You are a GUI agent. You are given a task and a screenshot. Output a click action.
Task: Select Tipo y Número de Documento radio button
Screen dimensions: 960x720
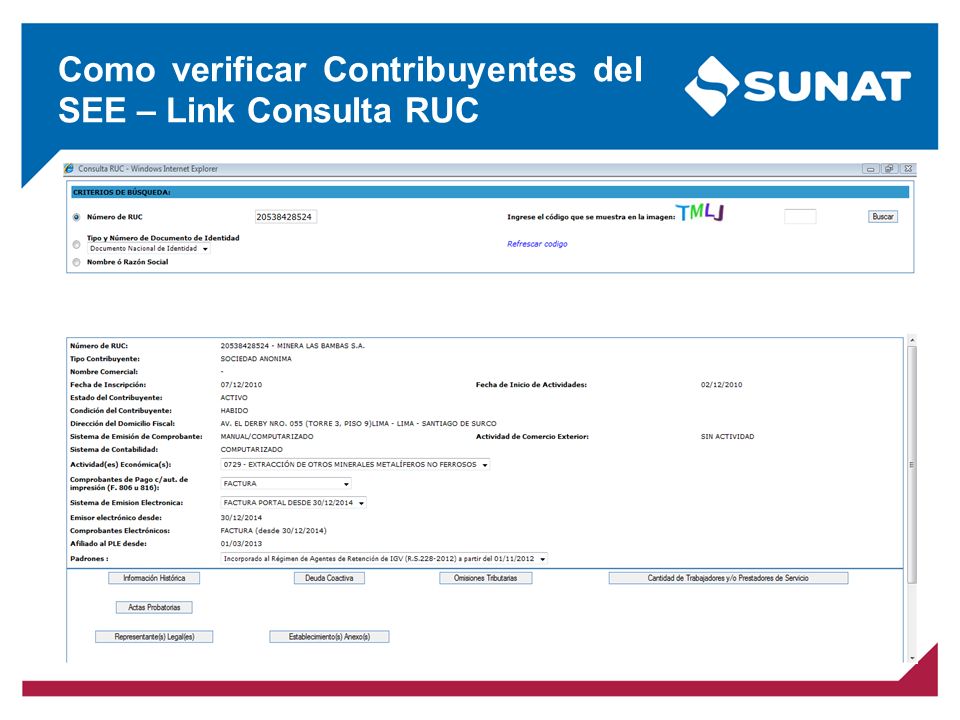pos(77,244)
